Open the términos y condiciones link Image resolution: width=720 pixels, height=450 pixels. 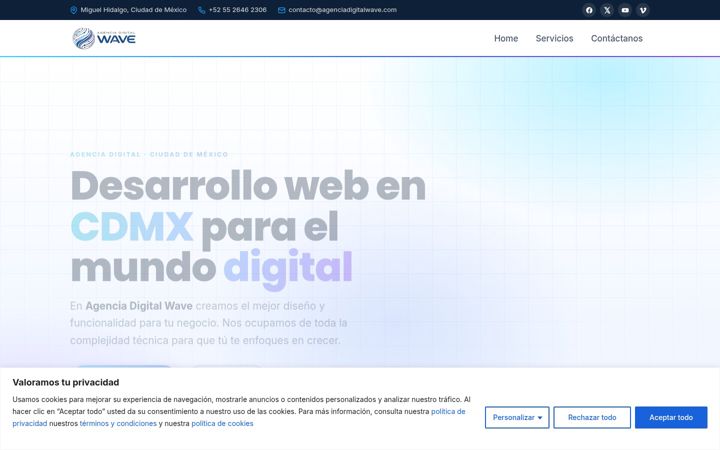(x=118, y=423)
